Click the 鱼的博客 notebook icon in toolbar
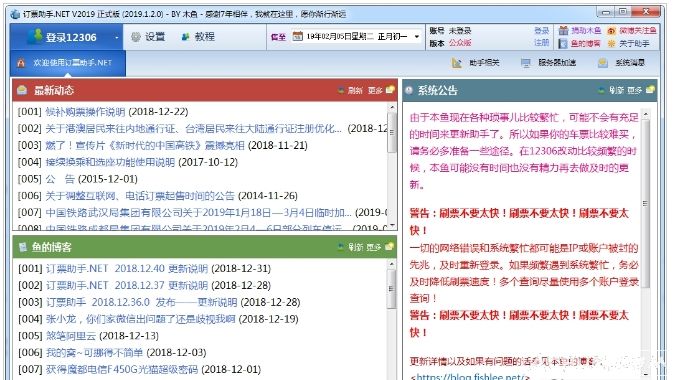The height and width of the screenshot is (380, 674). (x=563, y=43)
